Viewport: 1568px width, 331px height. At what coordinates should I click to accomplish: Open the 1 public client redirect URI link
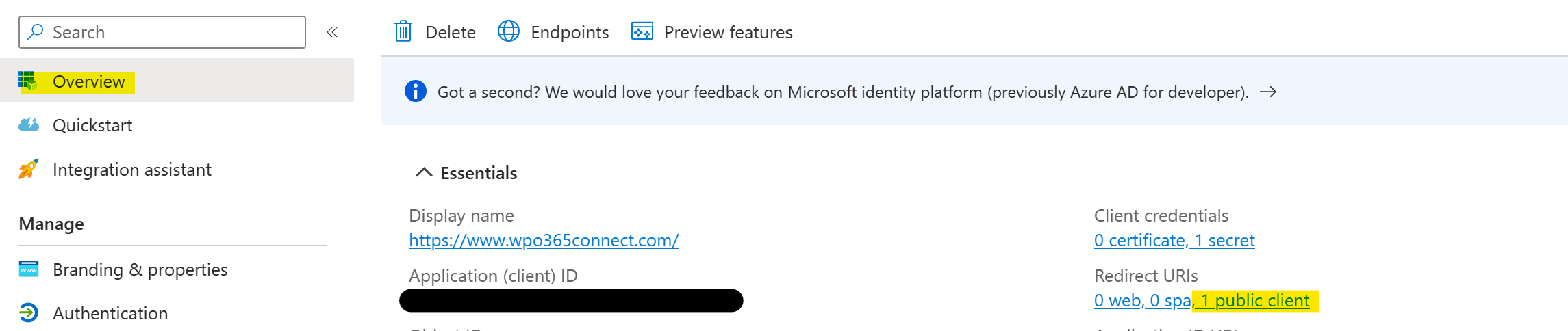coord(1252,300)
